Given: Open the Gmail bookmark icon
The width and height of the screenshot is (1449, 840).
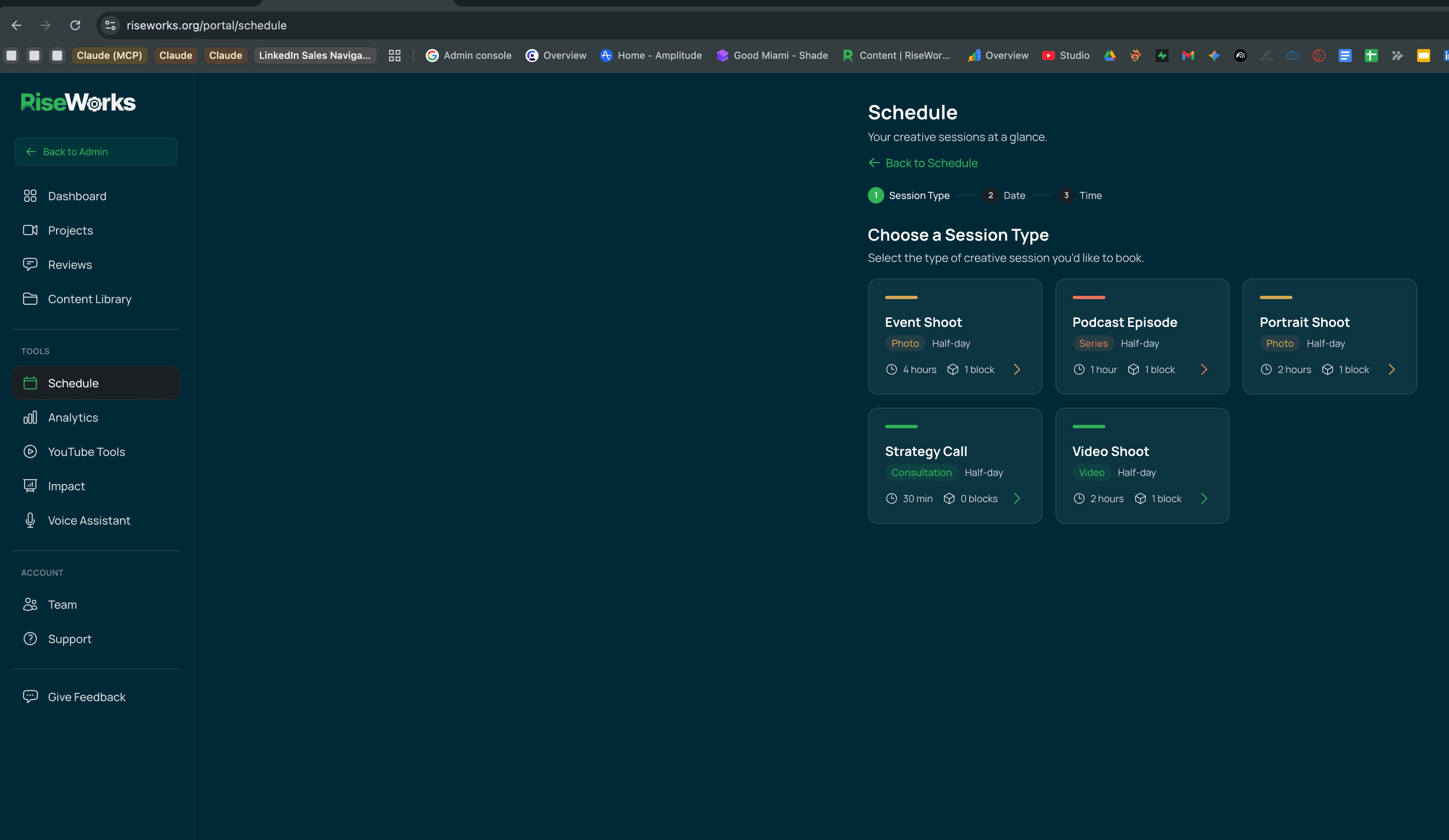Looking at the screenshot, I should [1188, 55].
